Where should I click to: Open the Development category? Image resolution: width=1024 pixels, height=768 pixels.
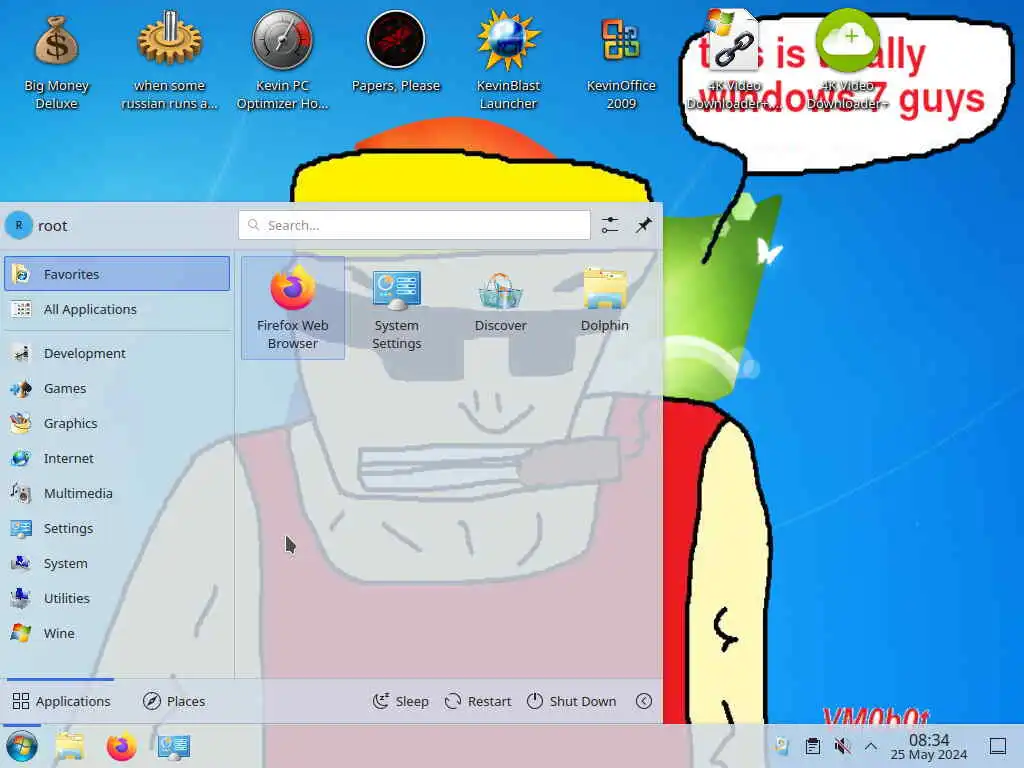117,353
